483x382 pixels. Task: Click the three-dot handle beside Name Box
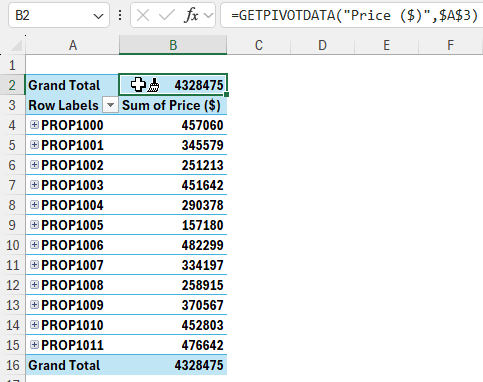(120, 15)
